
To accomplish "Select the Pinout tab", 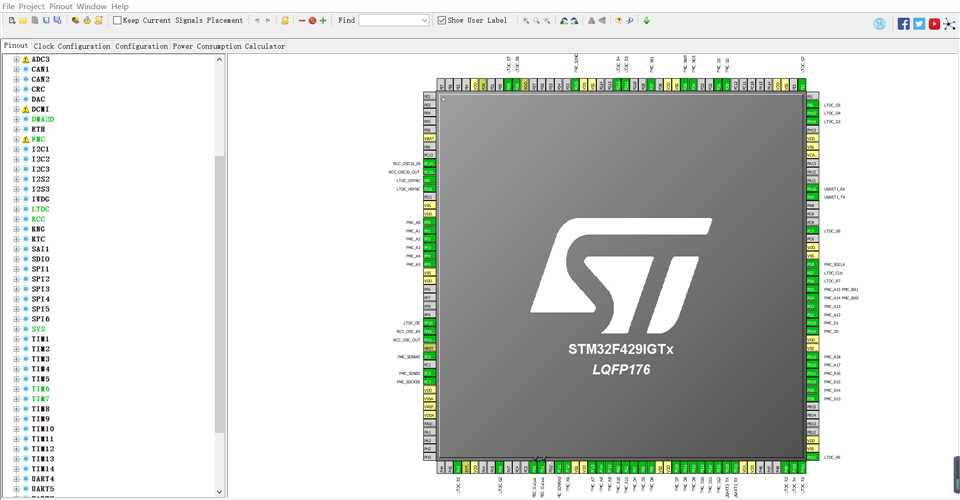I will [16, 45].
